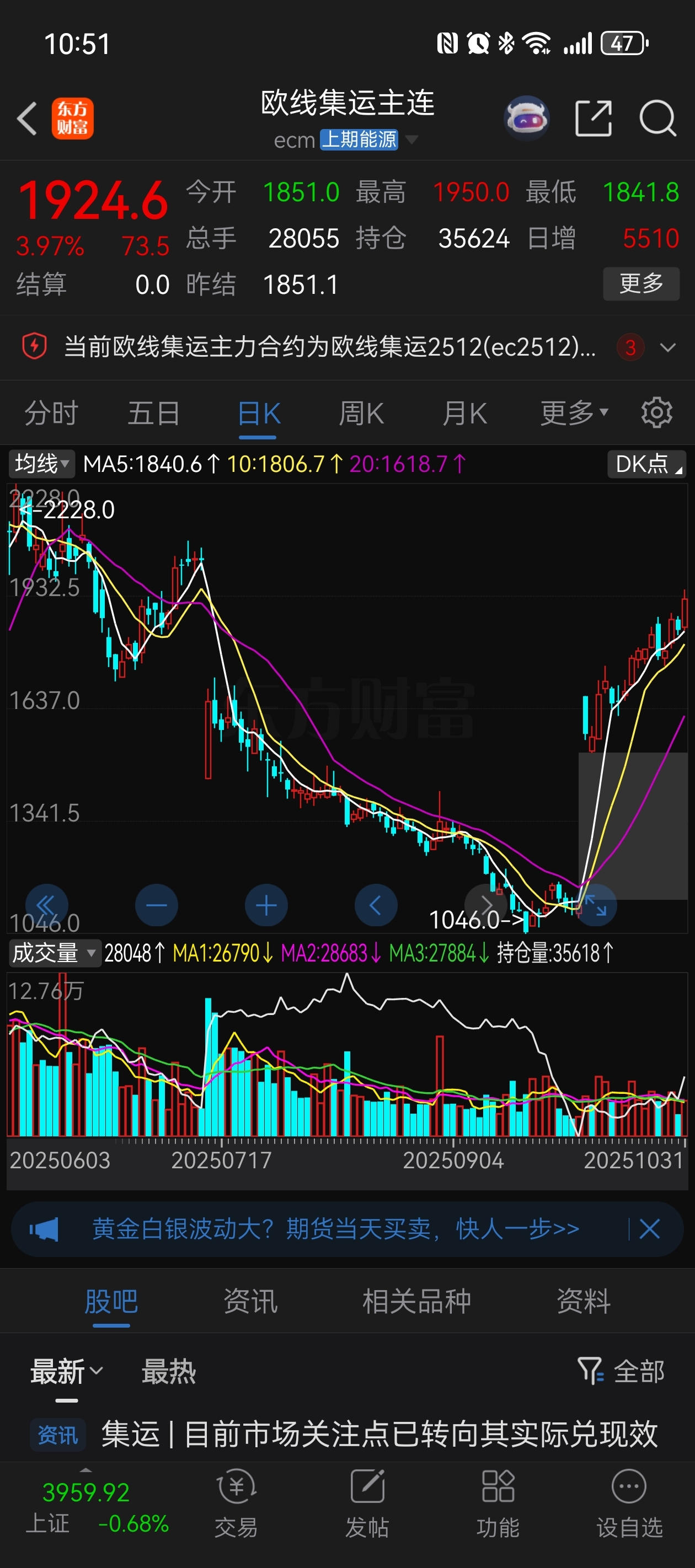This screenshot has height=1568, width=695.
Task: Tap the 持仓量:35618 label
Action: pos(554,953)
